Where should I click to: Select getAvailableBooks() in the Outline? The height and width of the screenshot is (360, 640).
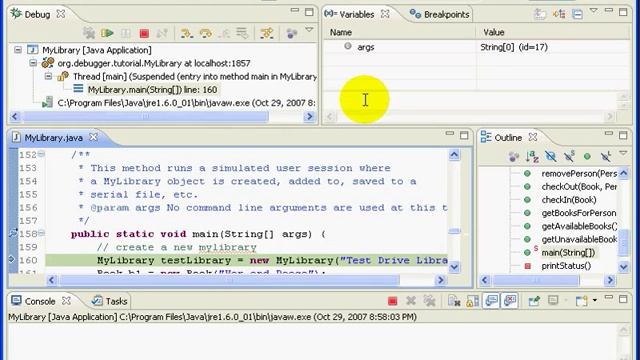pyautogui.click(x=579, y=226)
